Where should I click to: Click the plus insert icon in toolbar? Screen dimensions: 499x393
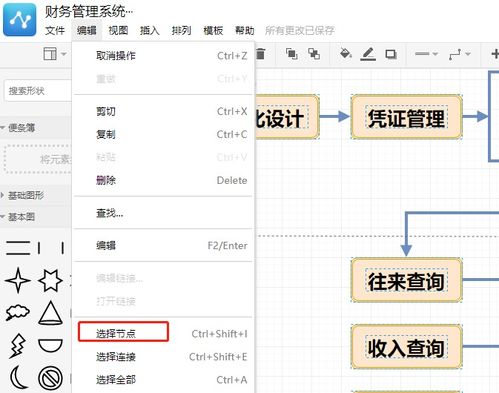pos(495,54)
